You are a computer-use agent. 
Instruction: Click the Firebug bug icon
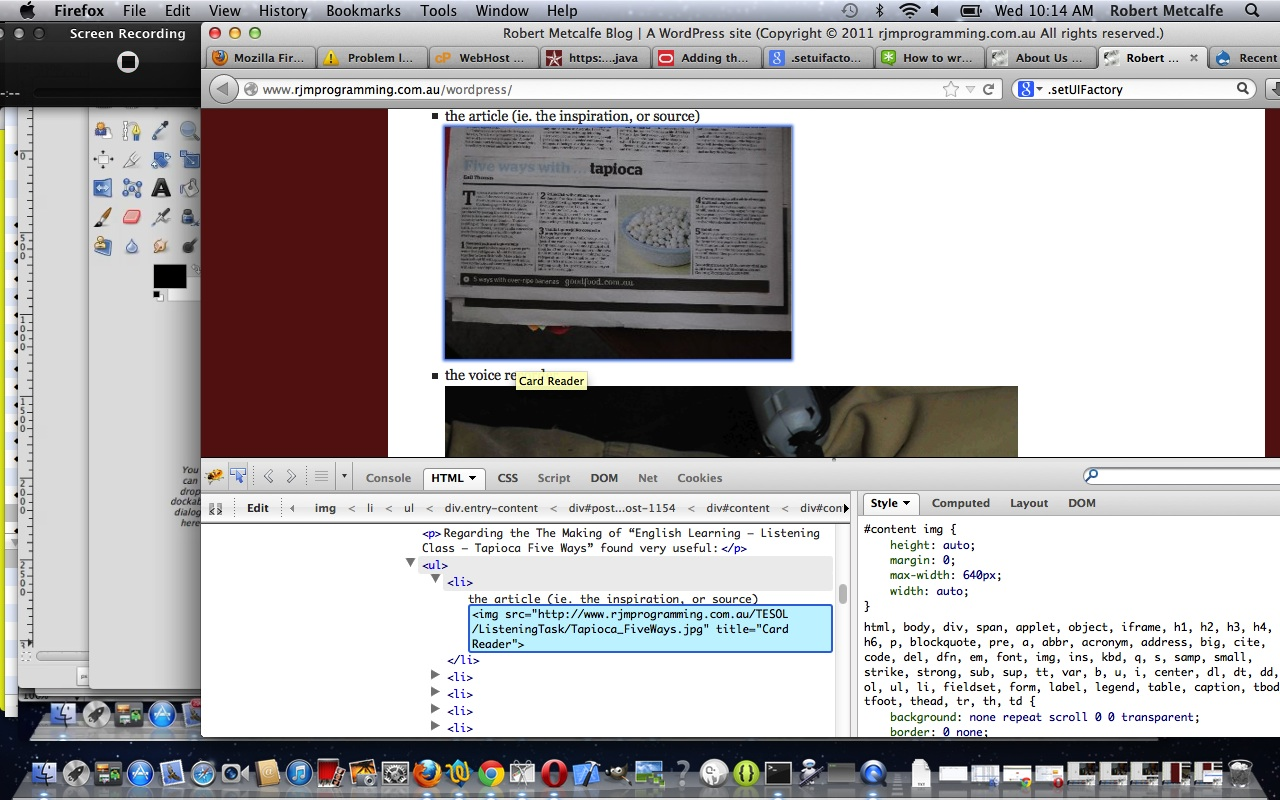point(215,477)
